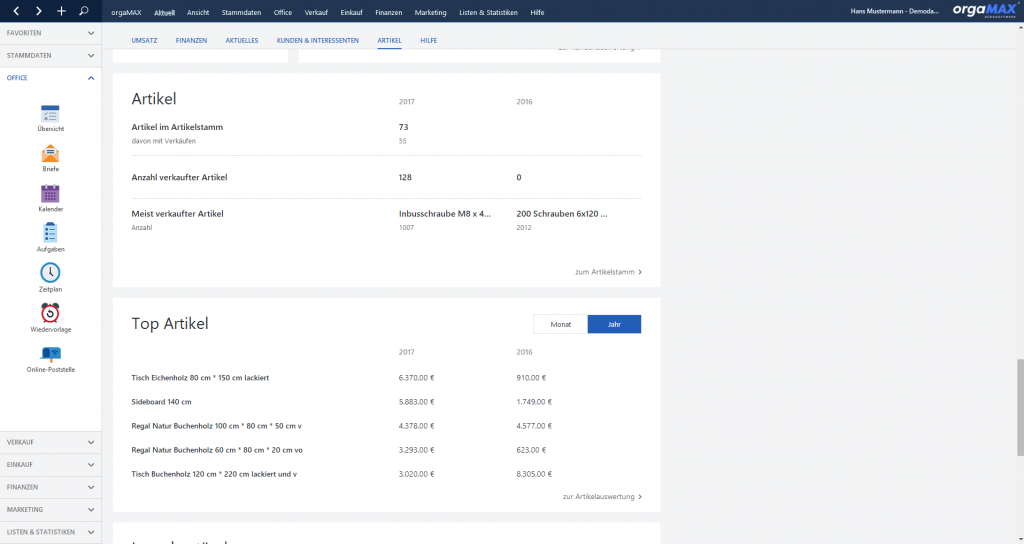The width and height of the screenshot is (1024, 544).
Task: Switch to the Umsatz tab
Action: [144, 40]
